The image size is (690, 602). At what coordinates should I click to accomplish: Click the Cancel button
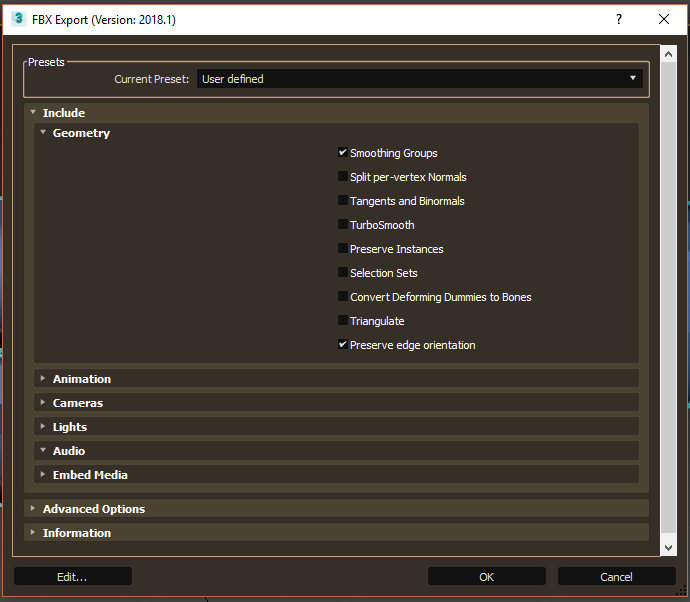pos(616,577)
